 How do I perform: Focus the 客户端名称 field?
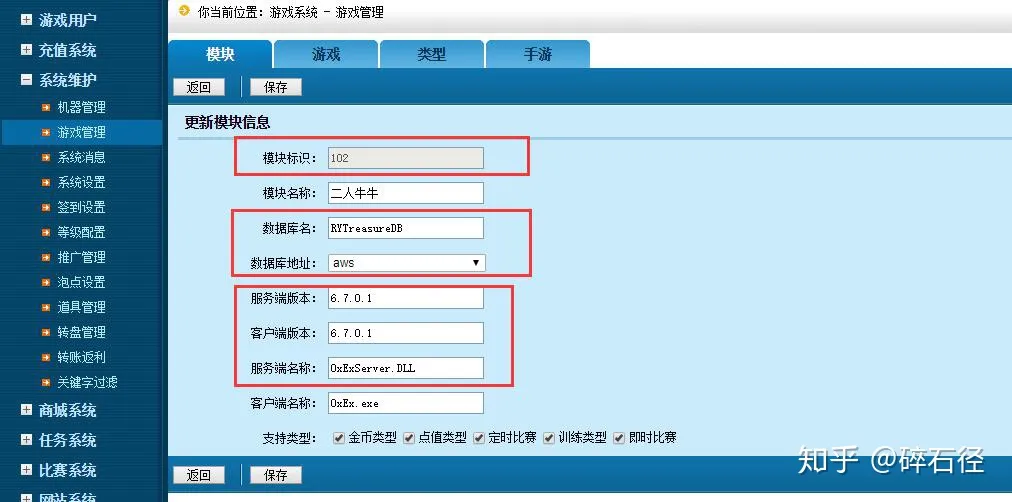[406, 403]
